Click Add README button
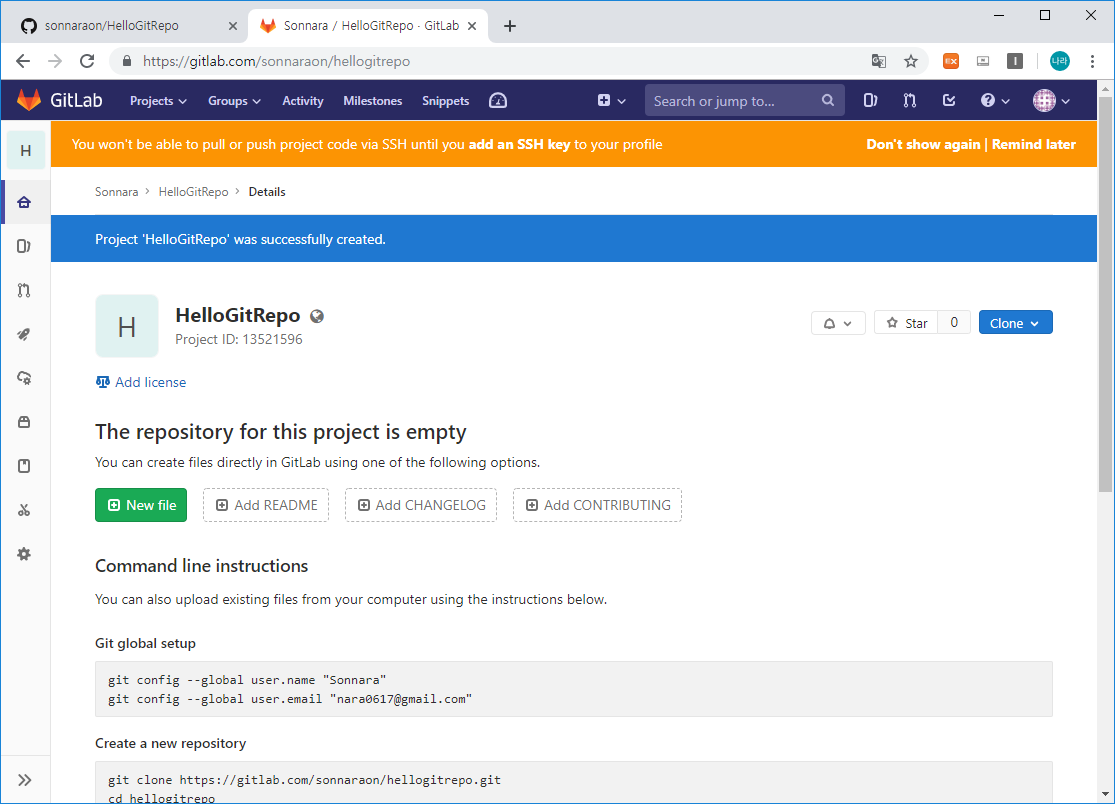The height and width of the screenshot is (804, 1115). tap(266, 505)
